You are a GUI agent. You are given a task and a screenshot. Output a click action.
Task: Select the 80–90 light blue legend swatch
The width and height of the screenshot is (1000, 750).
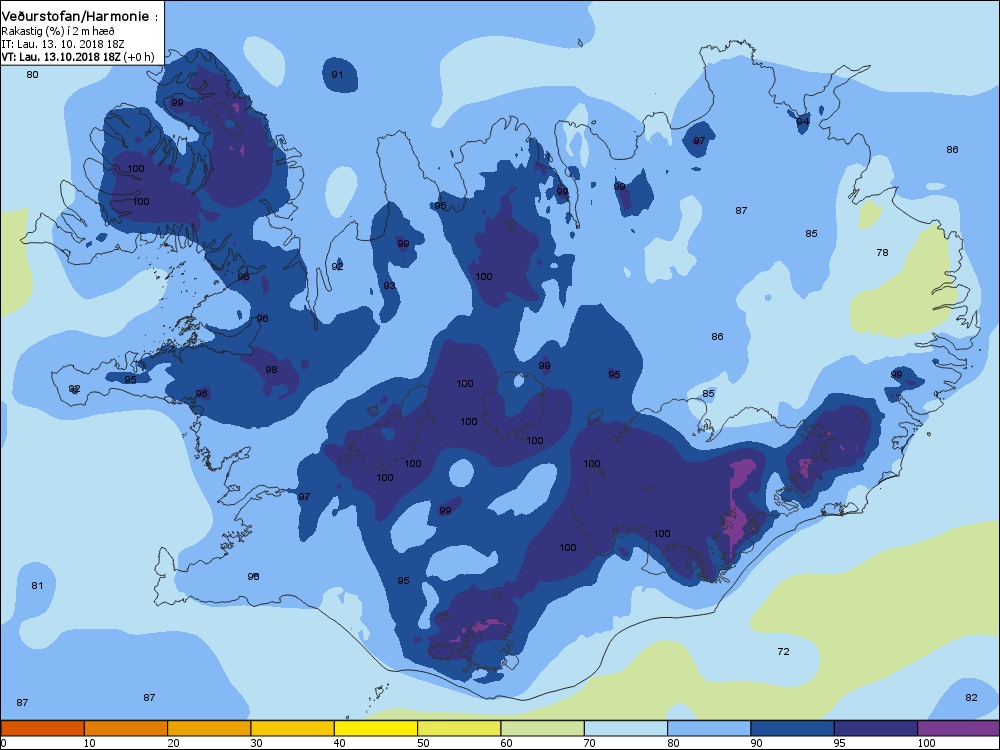pyautogui.click(x=709, y=728)
